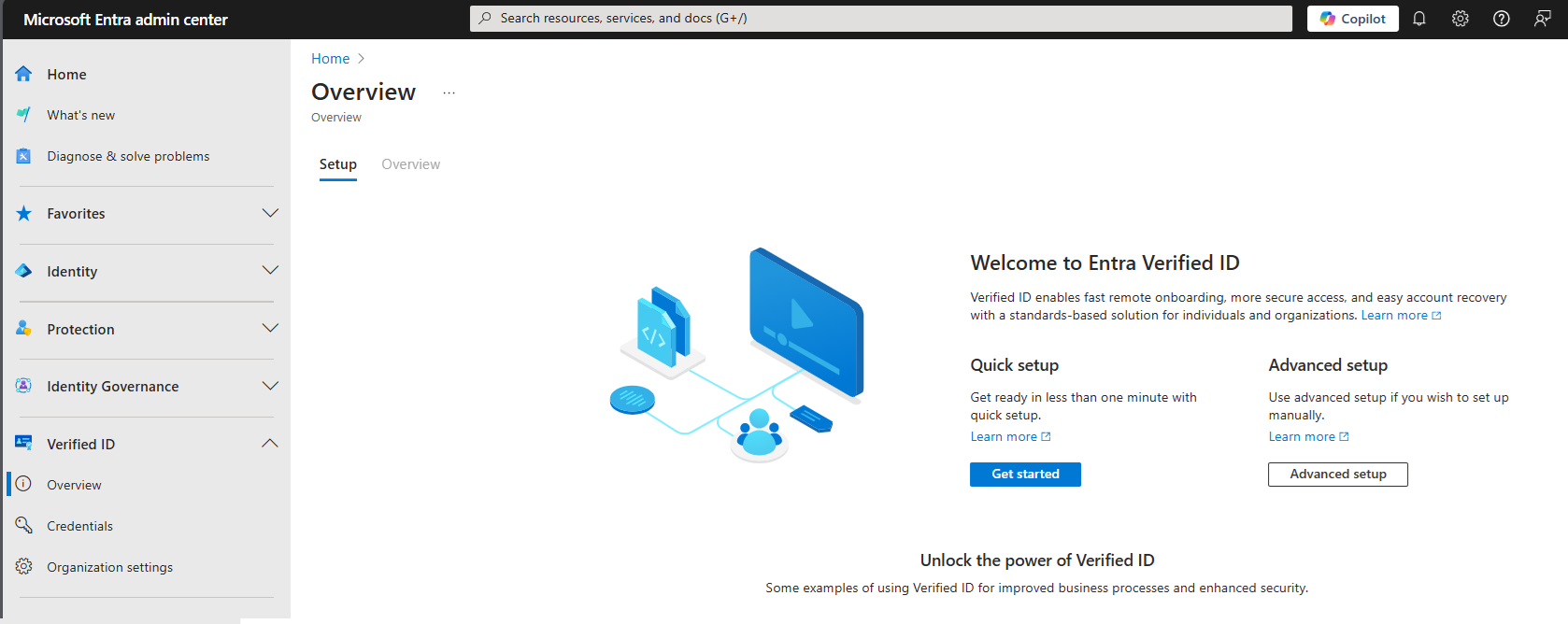
Task: Click the Diagnose & solve problems icon
Action: click(x=23, y=156)
